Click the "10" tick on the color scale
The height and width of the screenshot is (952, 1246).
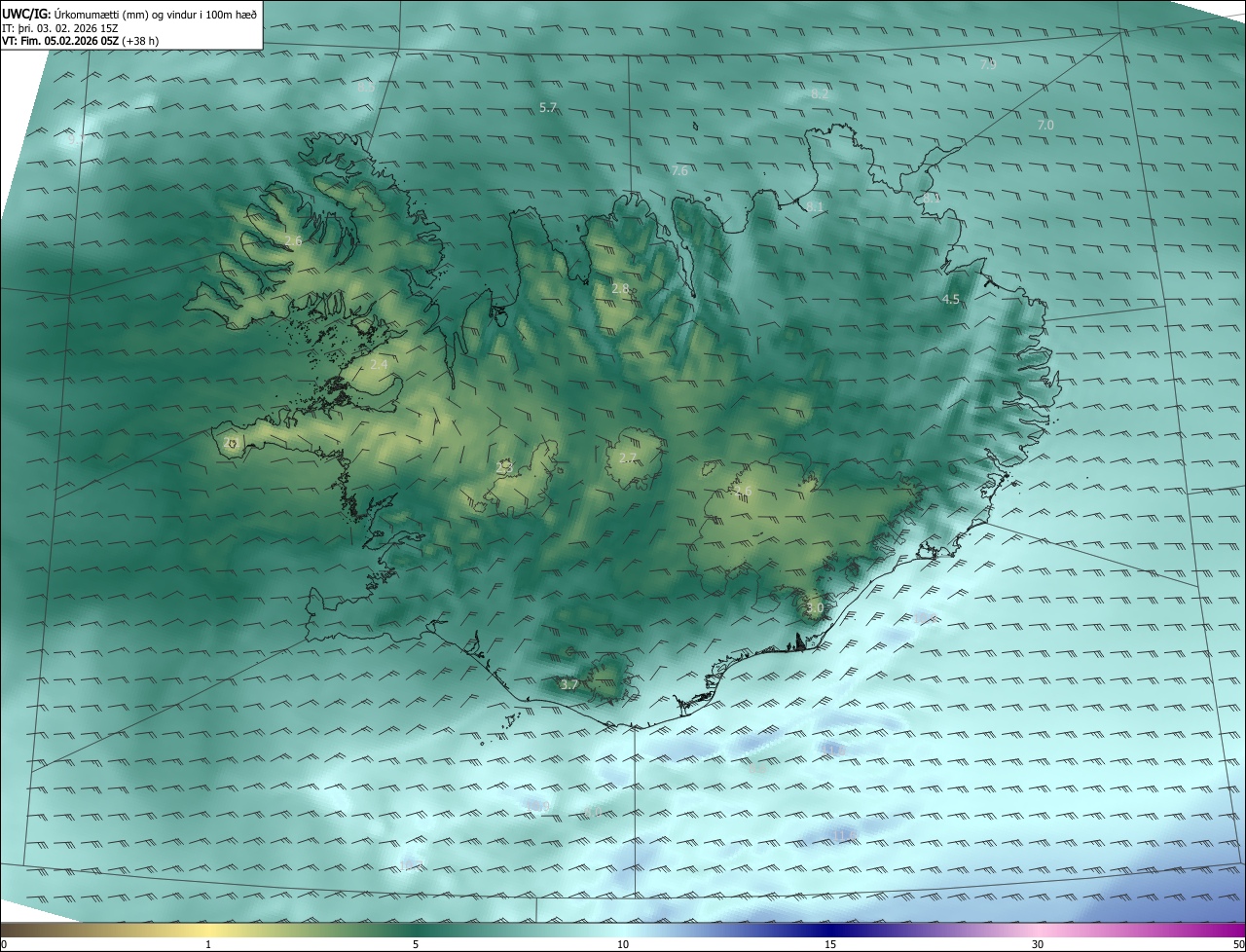click(x=623, y=944)
